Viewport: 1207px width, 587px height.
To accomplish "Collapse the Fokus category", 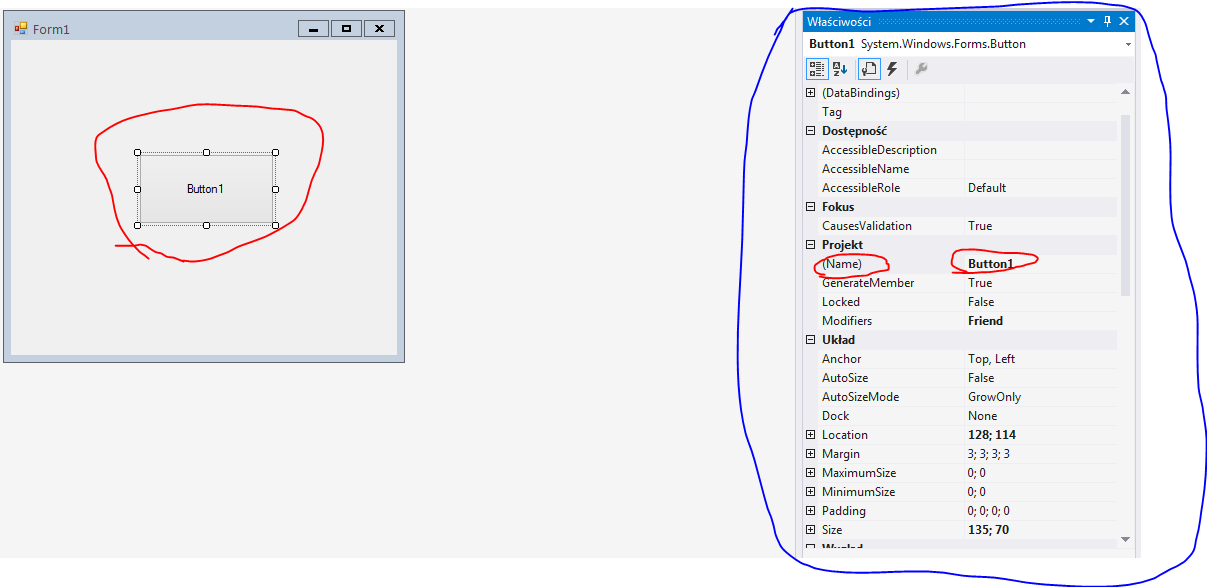I will 811,207.
